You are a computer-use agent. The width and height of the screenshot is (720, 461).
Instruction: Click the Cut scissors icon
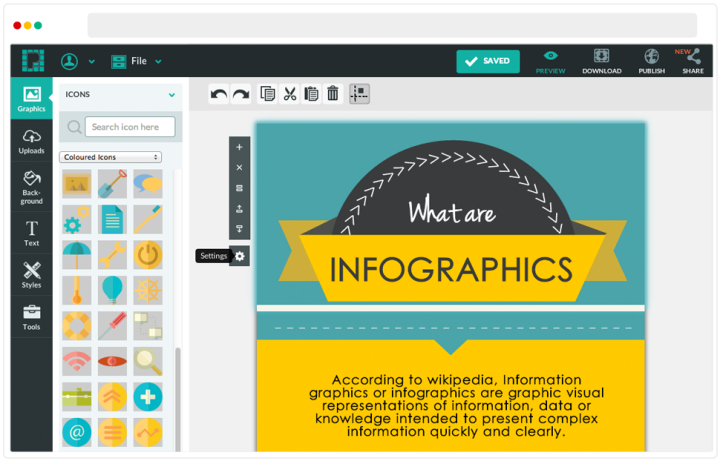[x=290, y=94]
